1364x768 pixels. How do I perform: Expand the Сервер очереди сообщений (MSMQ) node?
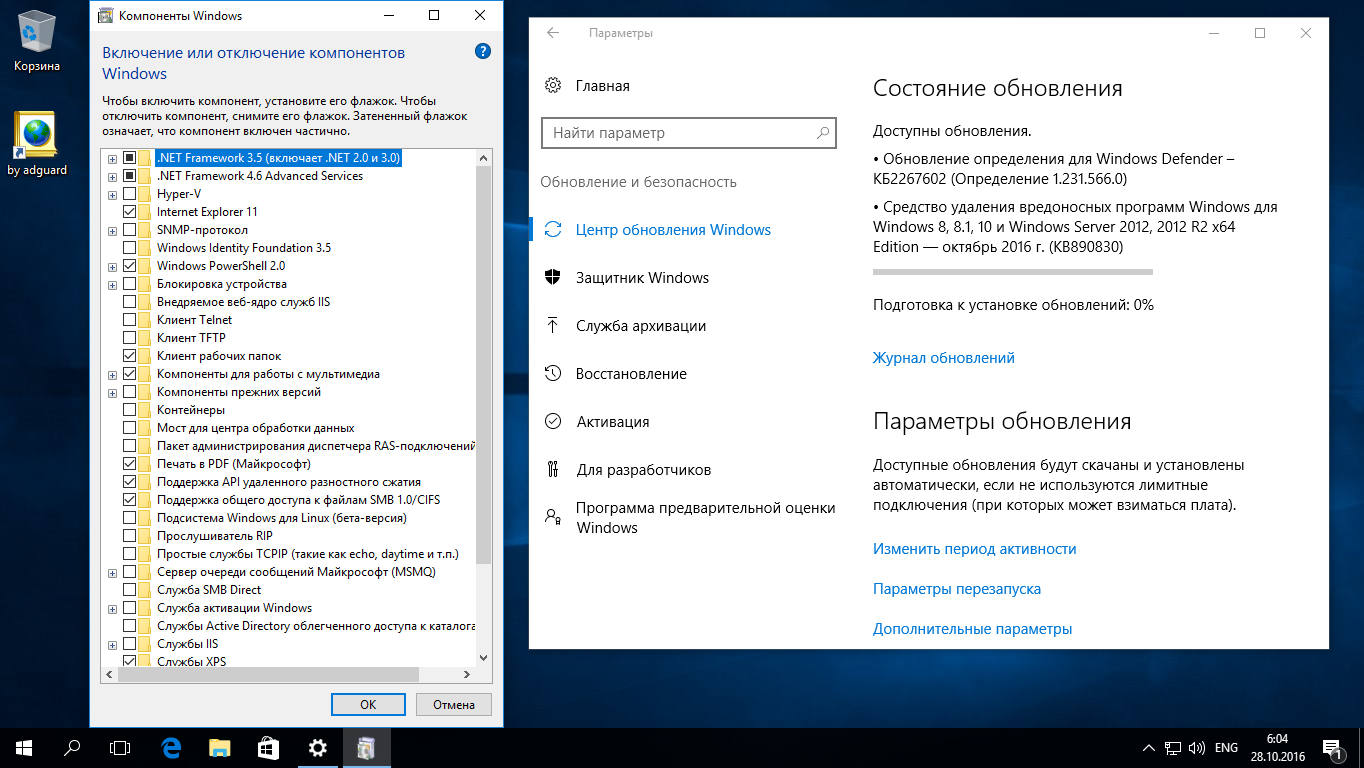tap(112, 572)
